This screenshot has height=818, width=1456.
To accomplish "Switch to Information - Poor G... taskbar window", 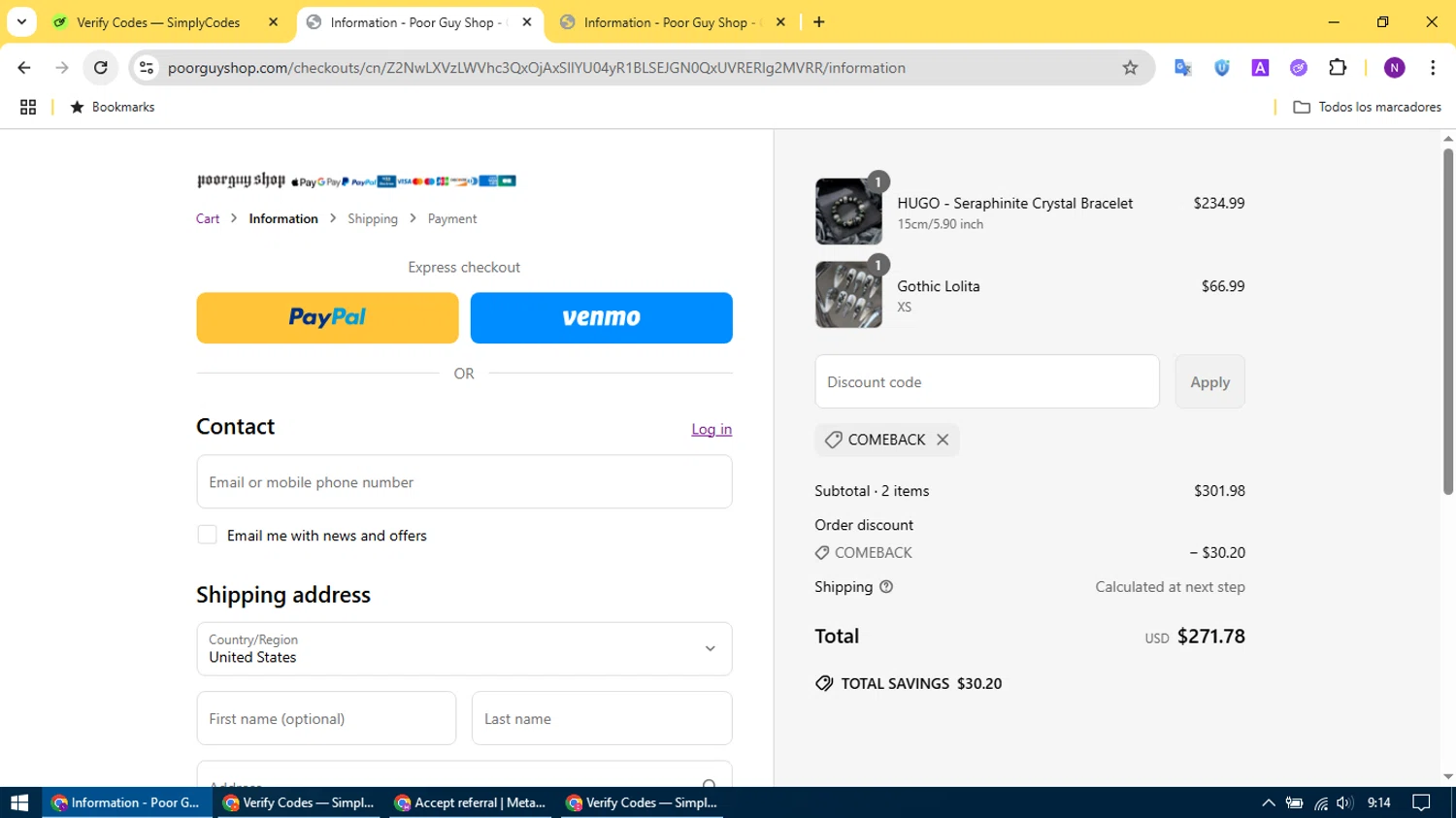I will 127,802.
